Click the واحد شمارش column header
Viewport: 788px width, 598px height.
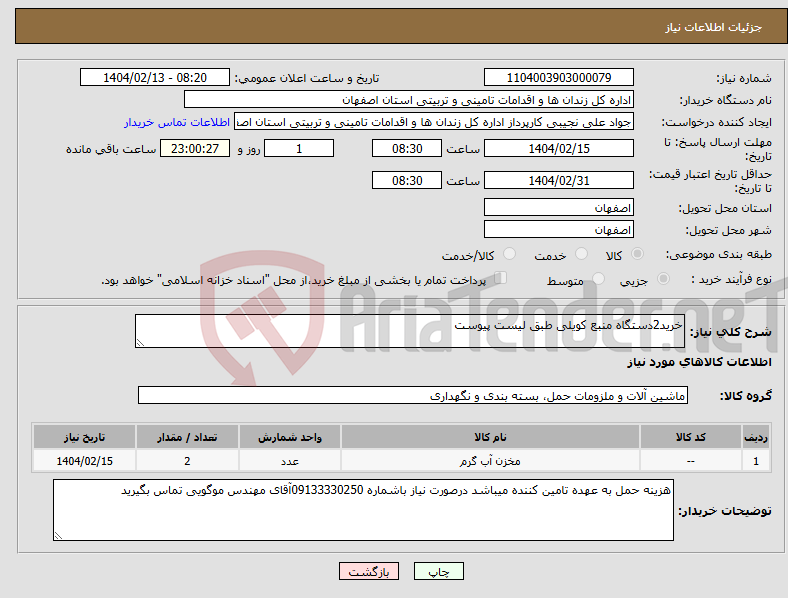click(290, 437)
